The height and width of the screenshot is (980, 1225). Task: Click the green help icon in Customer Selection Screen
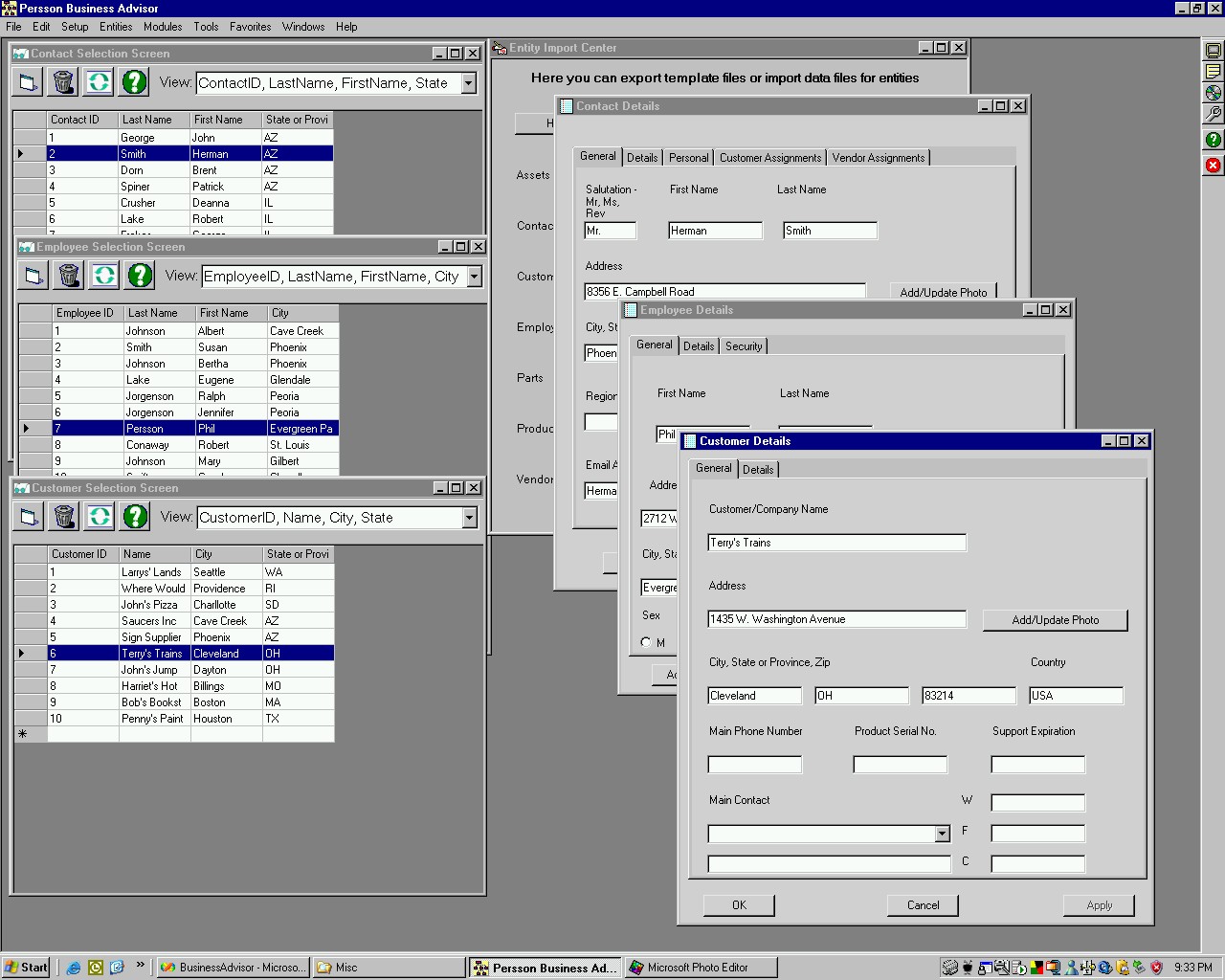coord(136,517)
